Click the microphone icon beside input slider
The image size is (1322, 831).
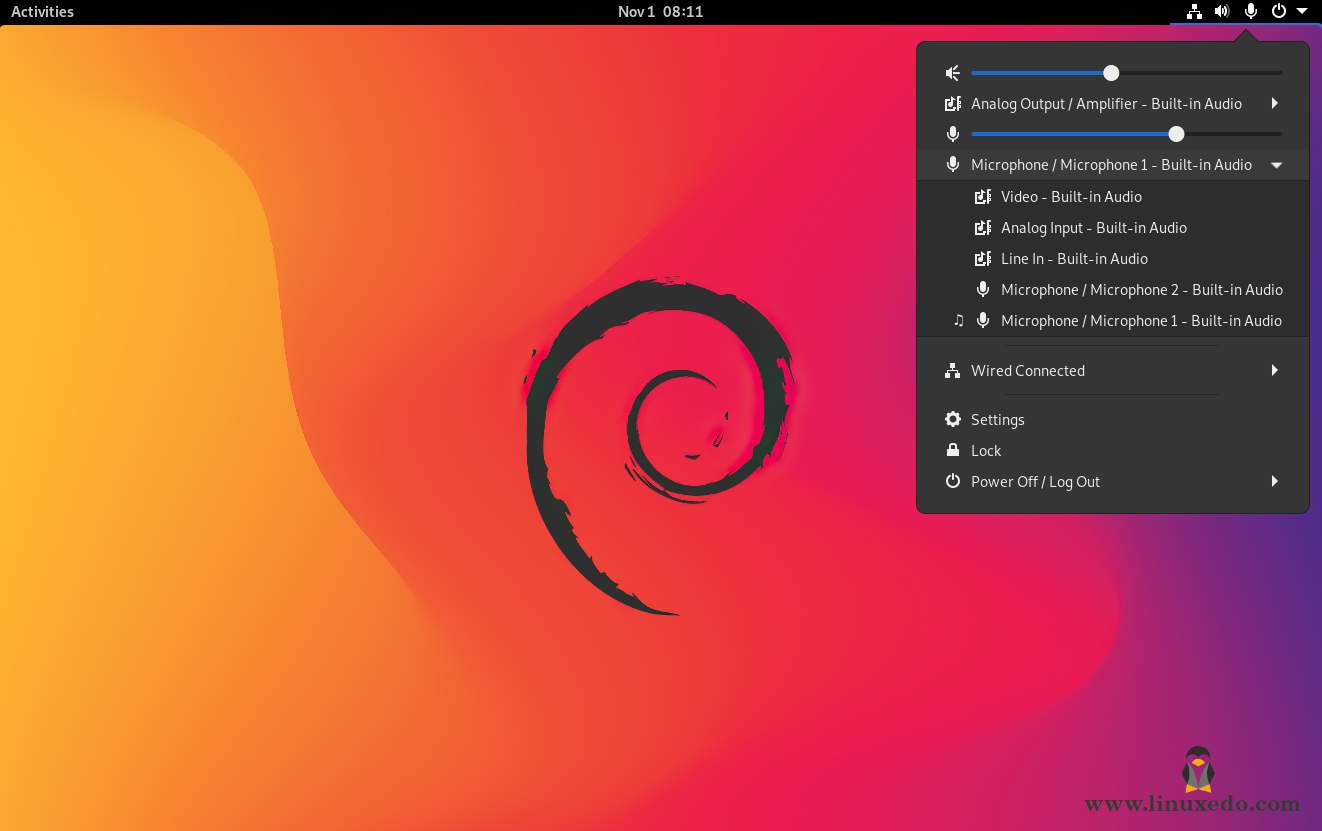tap(953, 134)
